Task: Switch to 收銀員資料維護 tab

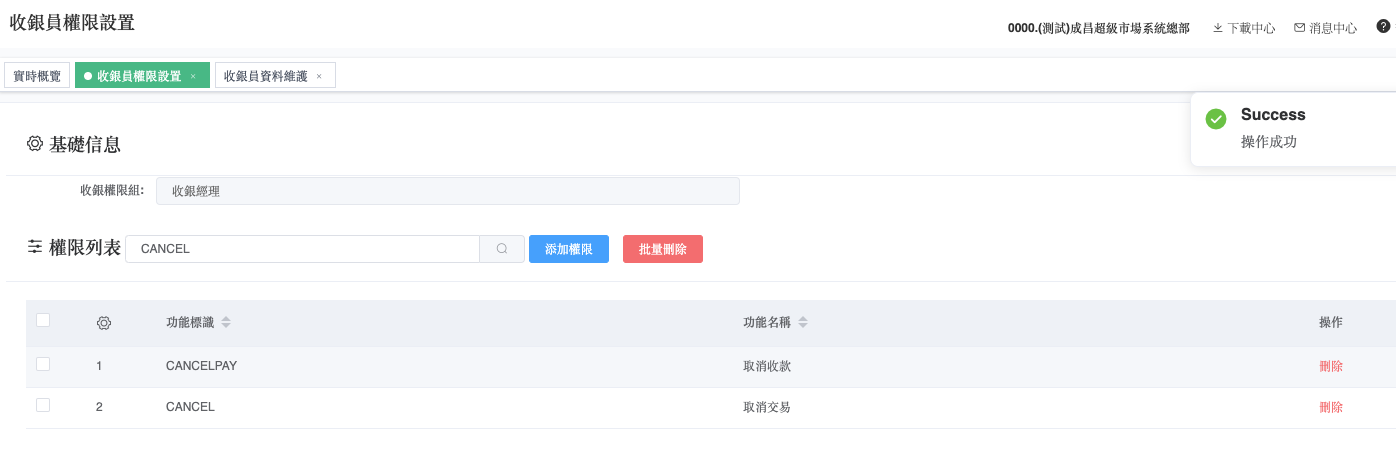Action: (x=265, y=76)
